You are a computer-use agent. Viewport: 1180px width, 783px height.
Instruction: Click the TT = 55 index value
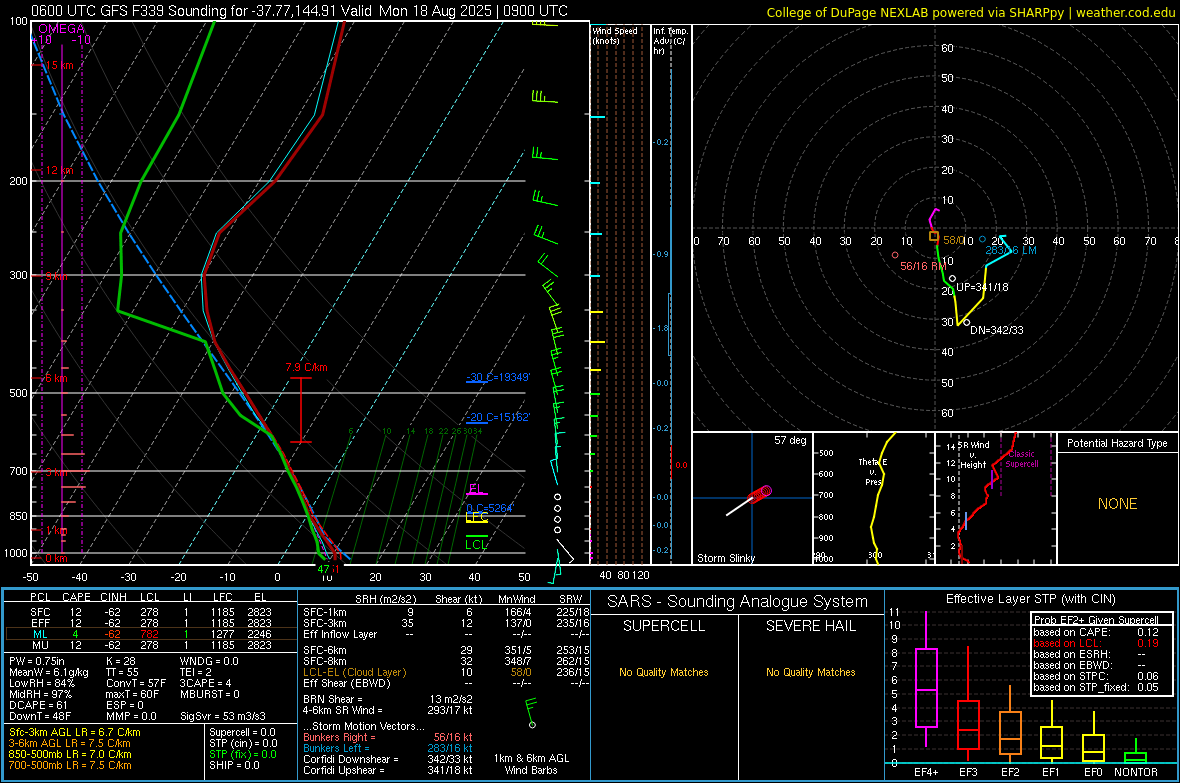click(121, 672)
